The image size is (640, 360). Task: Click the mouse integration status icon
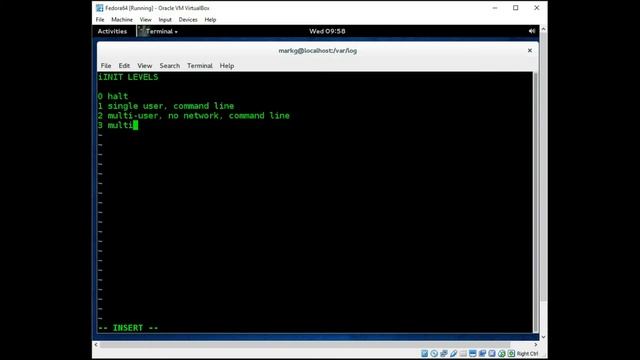502,353
